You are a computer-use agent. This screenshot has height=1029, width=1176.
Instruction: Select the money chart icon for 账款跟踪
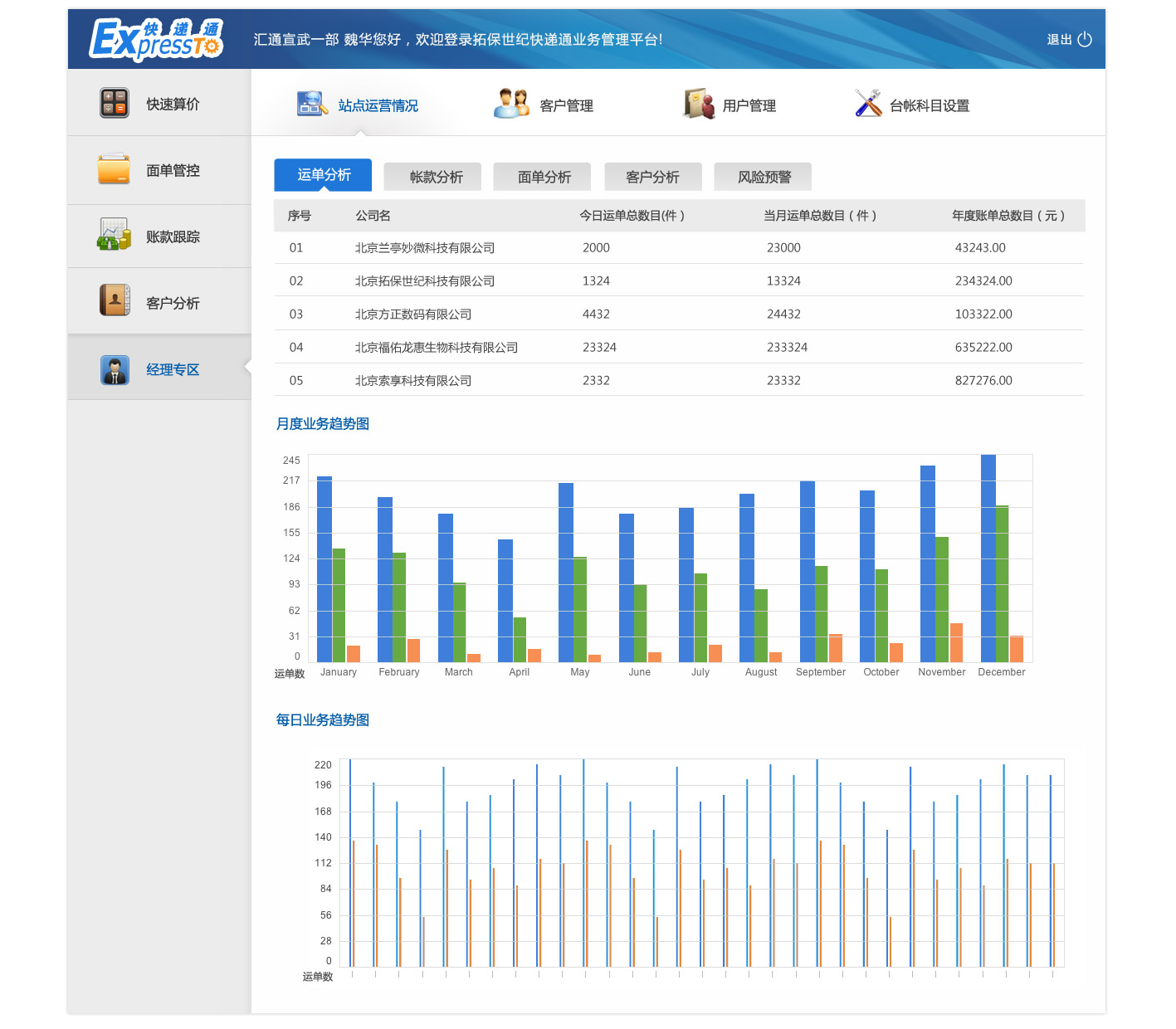(114, 235)
